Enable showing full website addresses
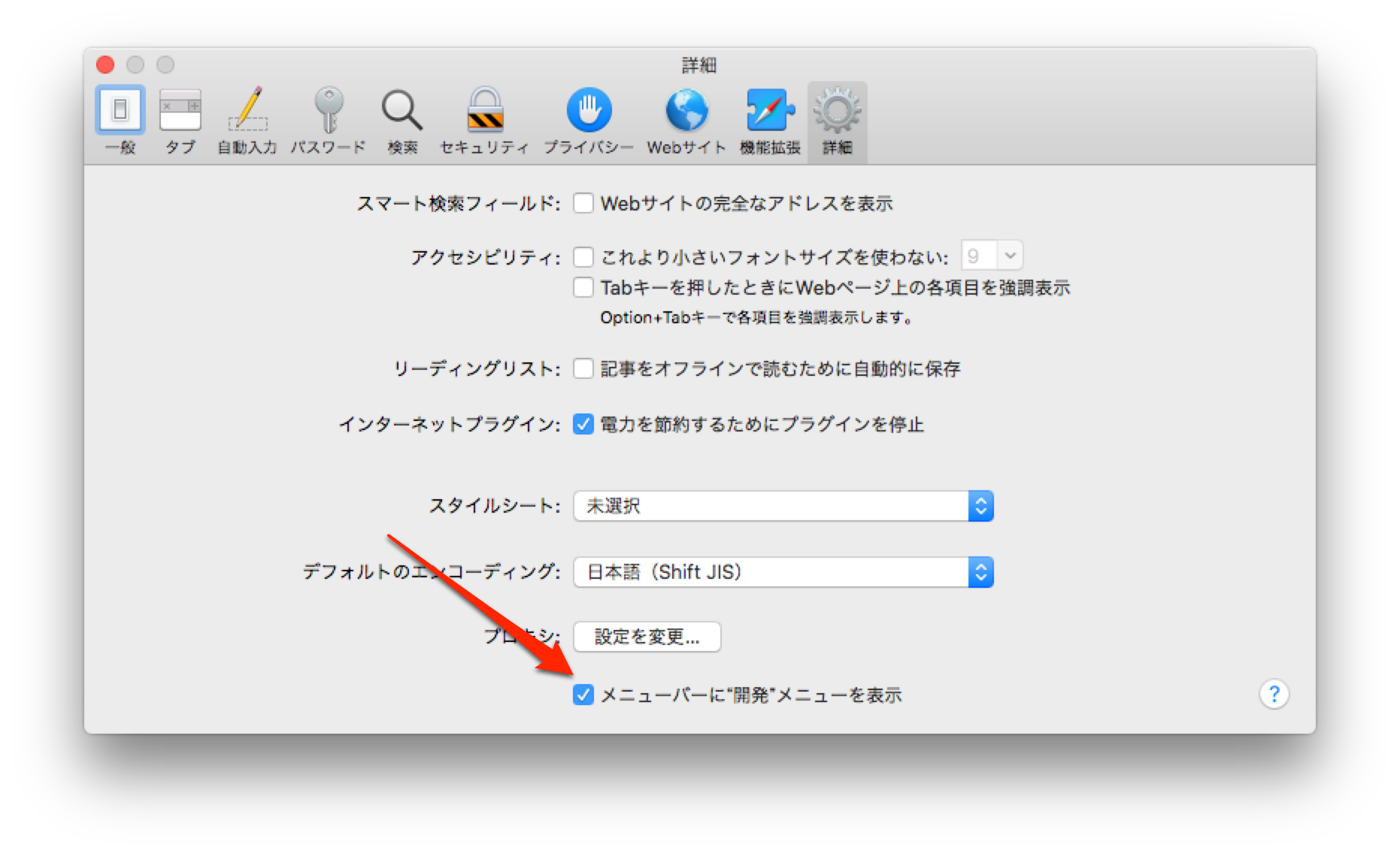 pyautogui.click(x=583, y=203)
